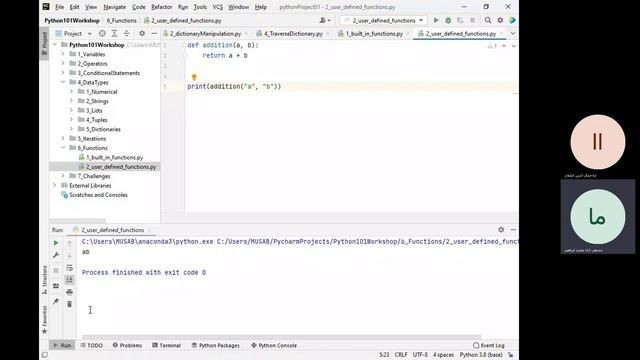Screen dimensions: 640x360
Task: Open the run configuration dropdown 2_user_defined_functions
Action: 383,20
